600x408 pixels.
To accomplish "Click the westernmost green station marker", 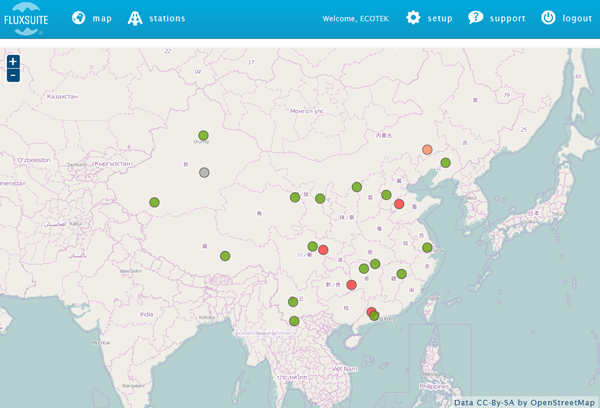I will pos(154,202).
